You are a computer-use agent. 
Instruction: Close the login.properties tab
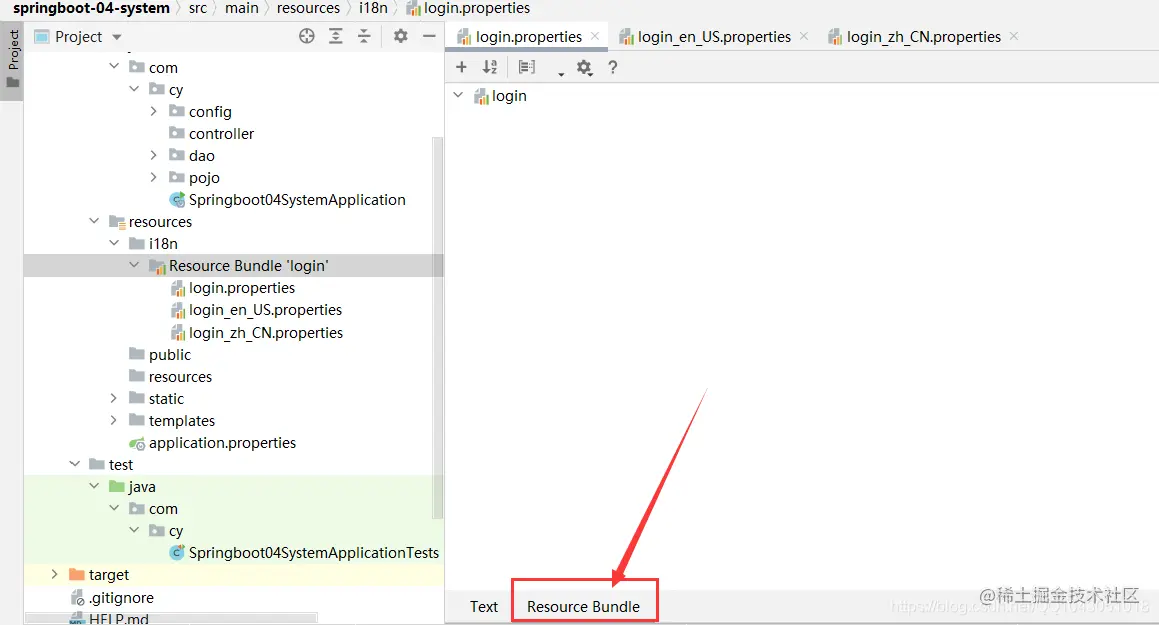[595, 35]
